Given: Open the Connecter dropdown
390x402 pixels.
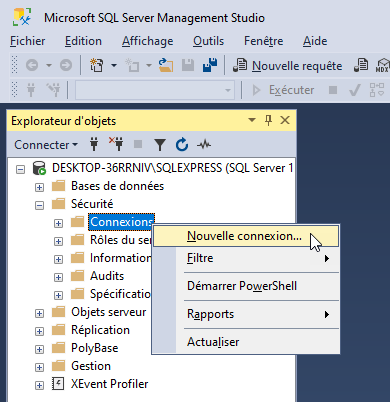Looking at the screenshot, I should [x=46, y=145].
